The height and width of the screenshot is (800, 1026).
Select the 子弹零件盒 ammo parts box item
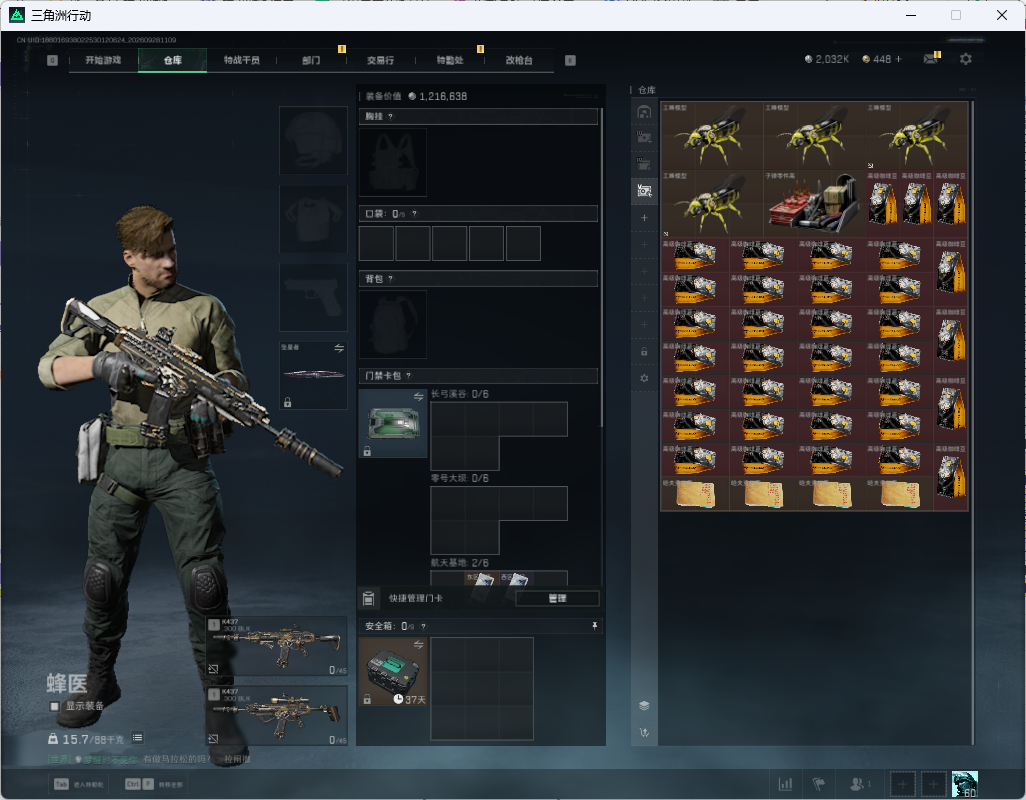click(x=814, y=203)
